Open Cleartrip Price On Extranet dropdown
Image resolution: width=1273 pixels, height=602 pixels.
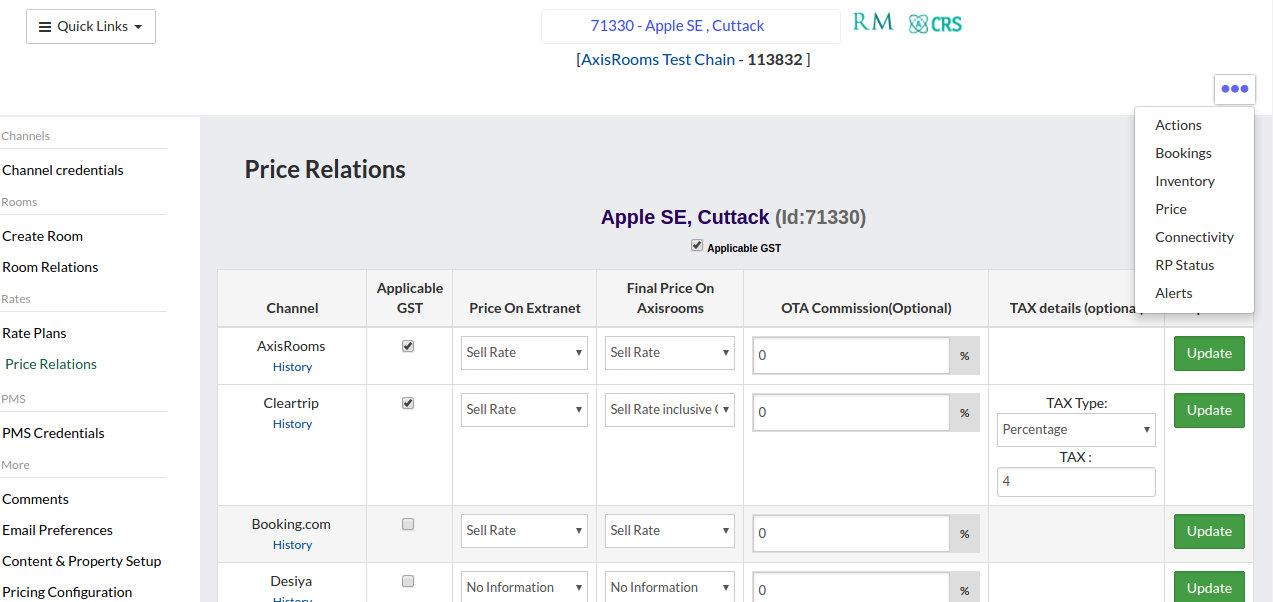(x=524, y=410)
